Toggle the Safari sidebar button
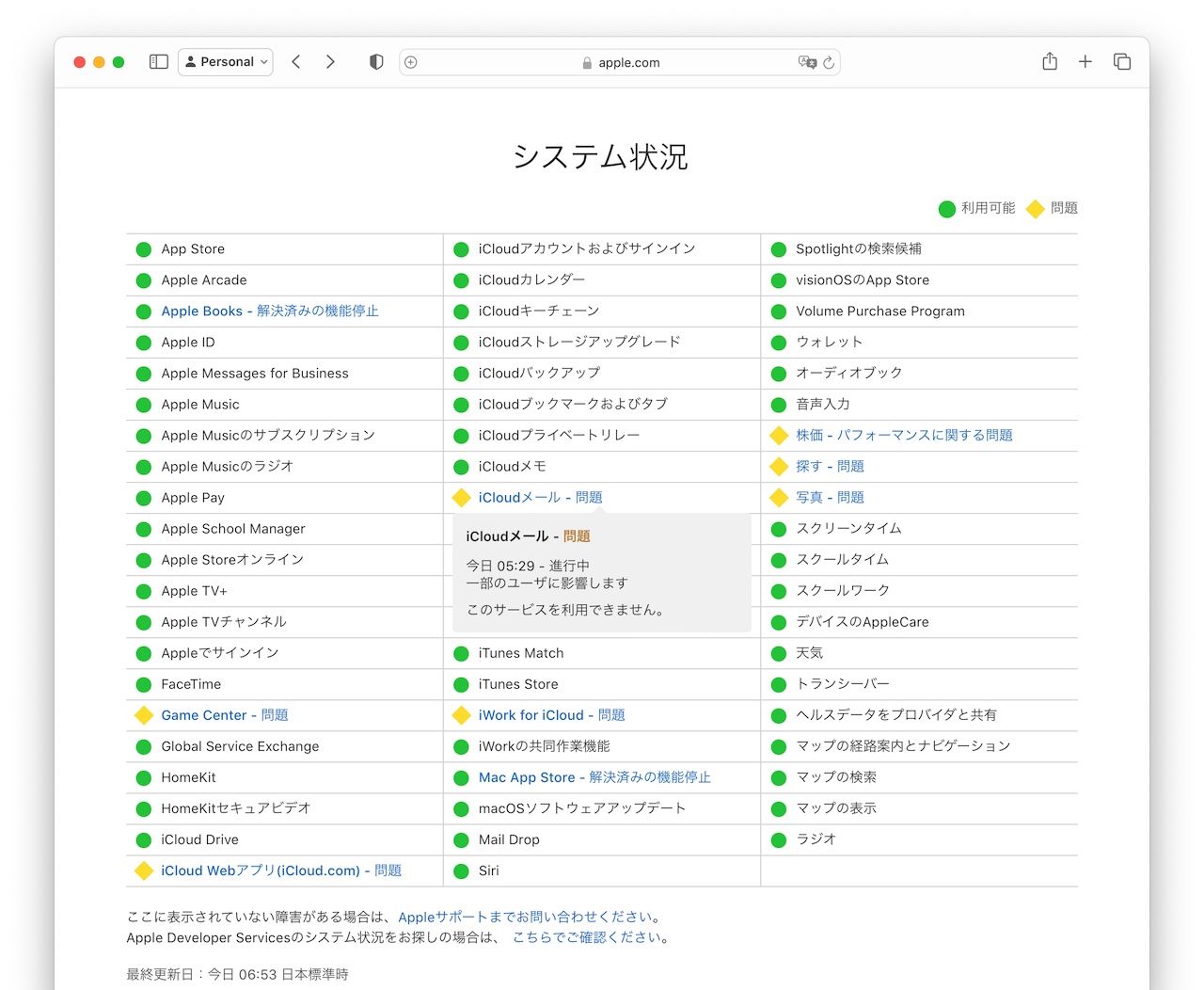1204x990 pixels. [159, 62]
